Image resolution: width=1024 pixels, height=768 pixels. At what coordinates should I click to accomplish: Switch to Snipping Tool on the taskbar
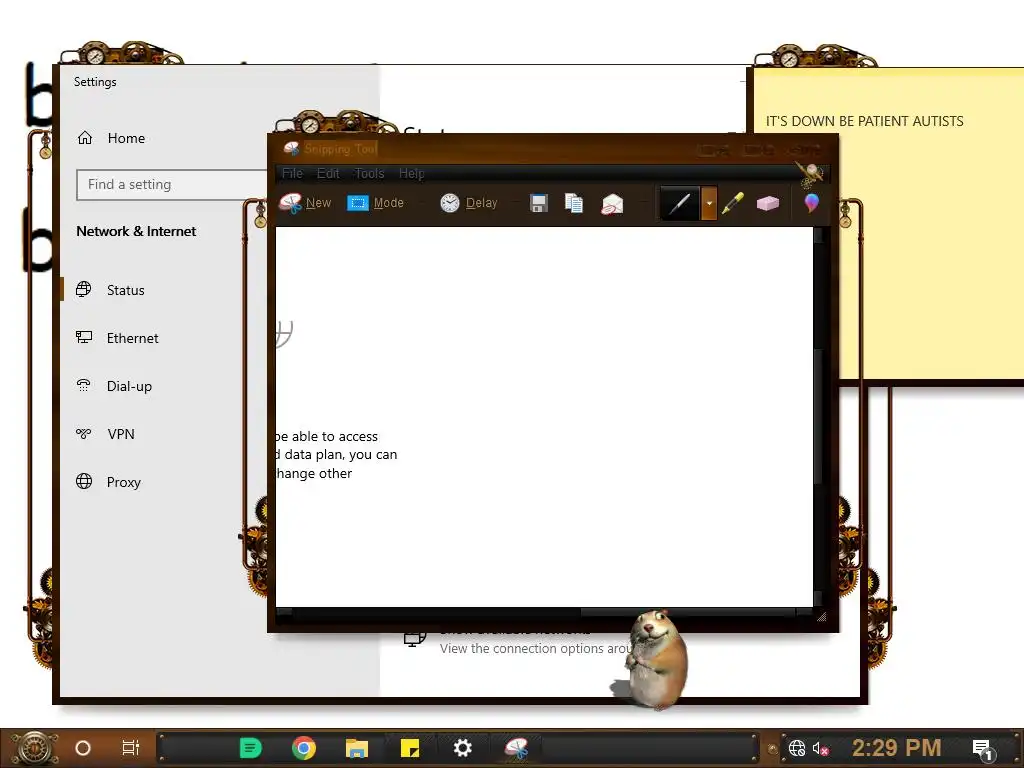tap(516, 748)
